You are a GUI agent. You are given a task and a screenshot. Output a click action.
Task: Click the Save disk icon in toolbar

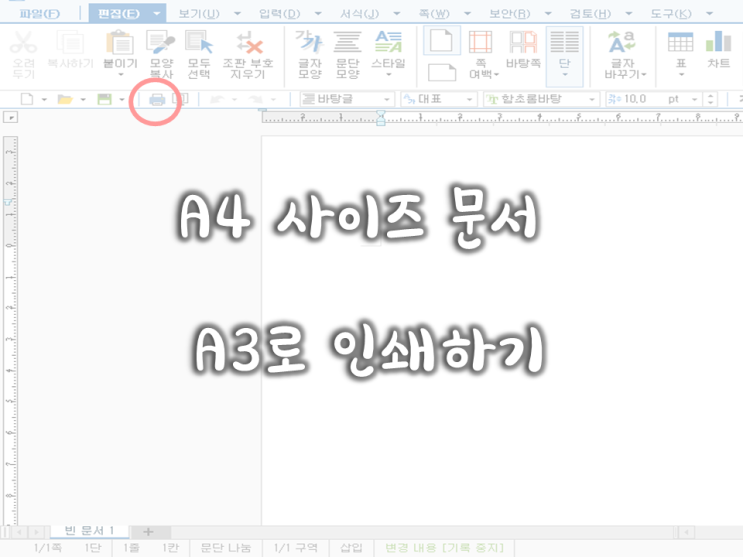[104, 99]
